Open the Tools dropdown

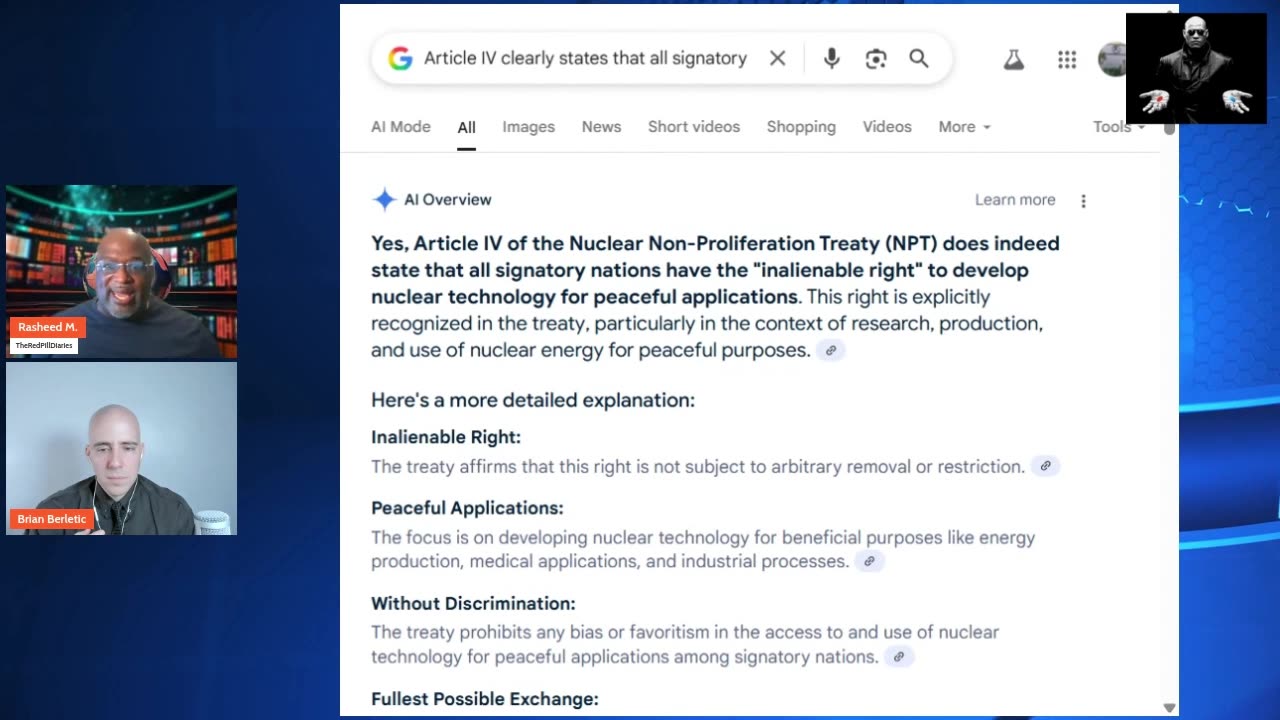[x=1118, y=127]
